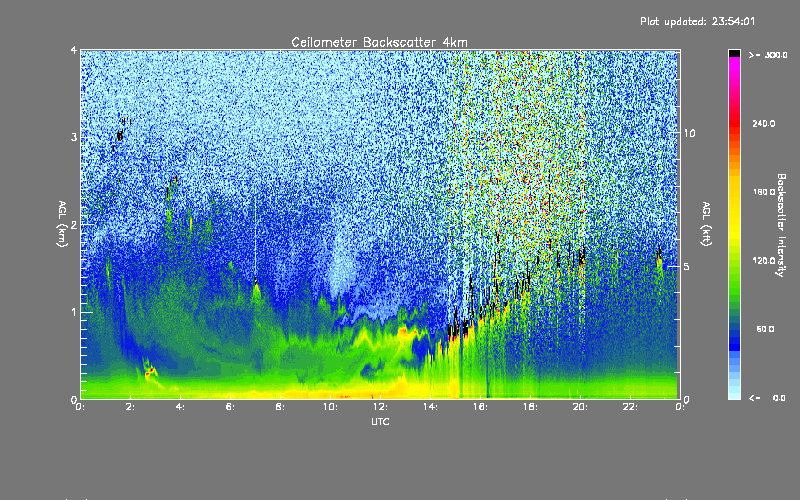This screenshot has height=500, width=800.
Task: Click the '6:' hour tick on time axis
Action: tap(230, 407)
